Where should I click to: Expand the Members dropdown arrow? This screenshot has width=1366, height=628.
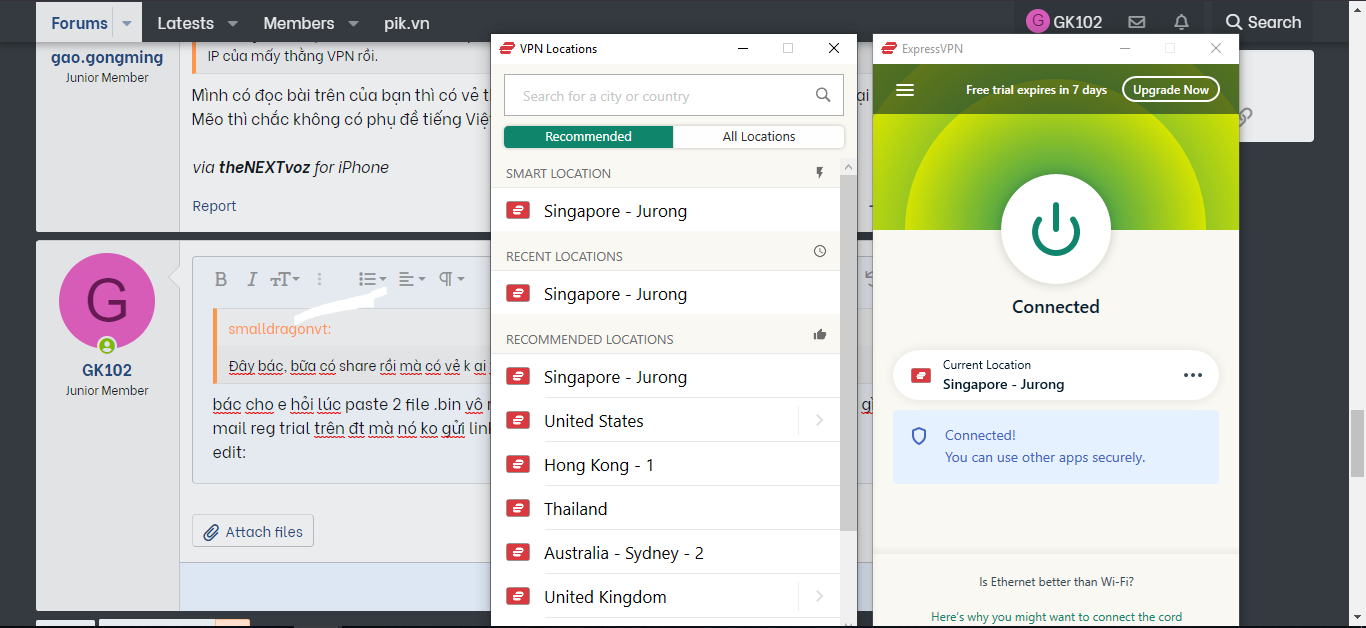click(353, 23)
